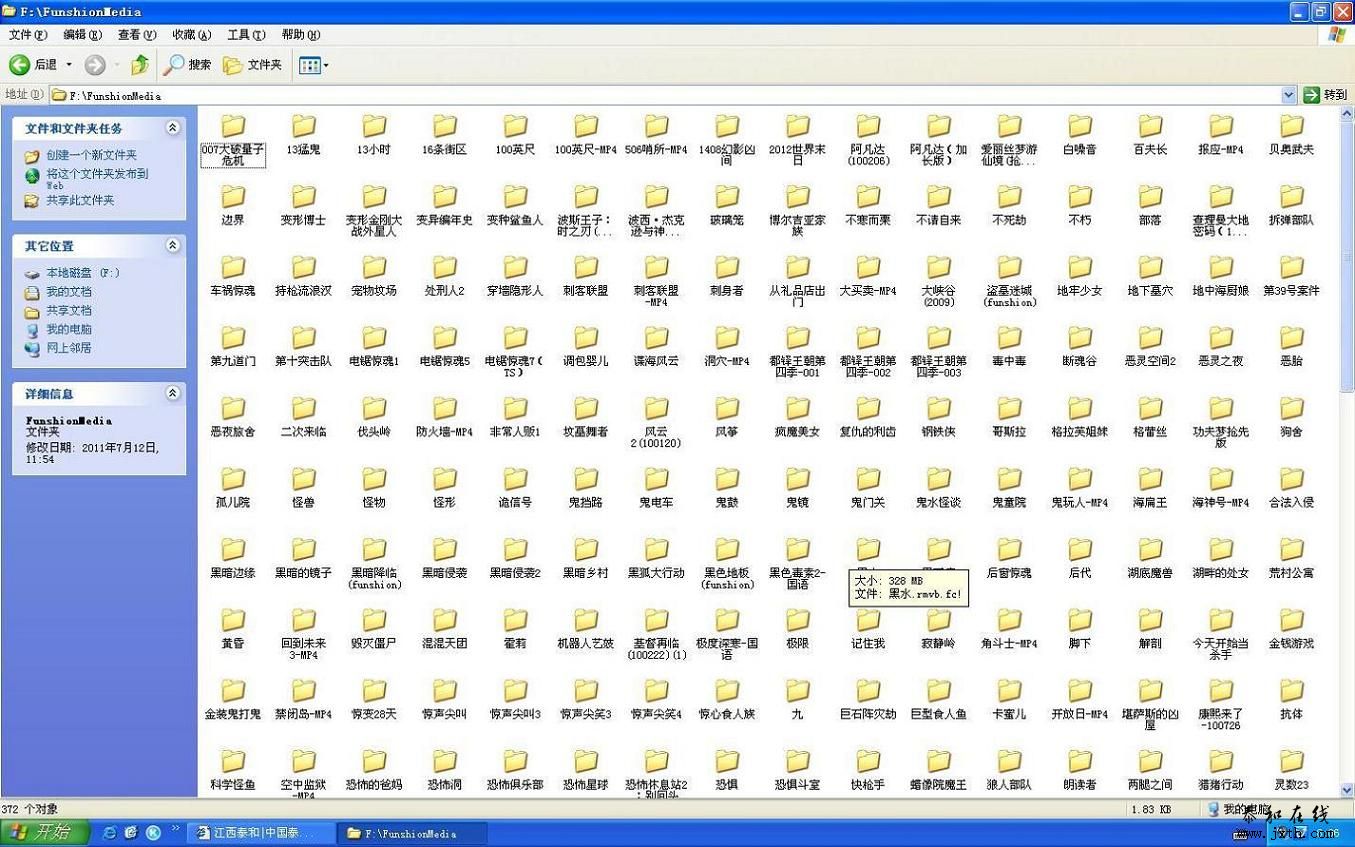Open the 查看(V) menu

click(136, 34)
